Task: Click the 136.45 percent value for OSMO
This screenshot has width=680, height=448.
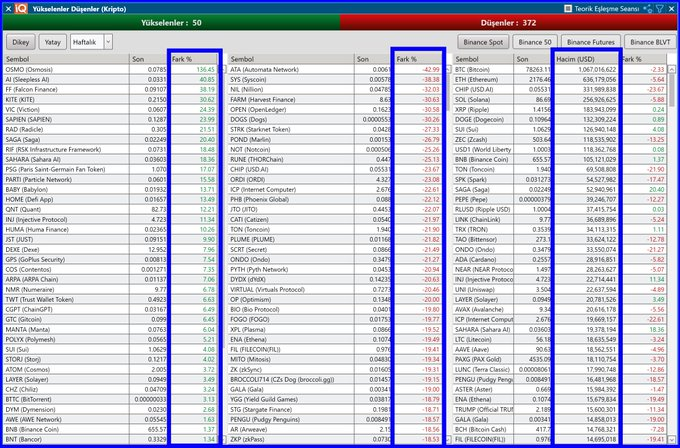Action: (x=206, y=69)
